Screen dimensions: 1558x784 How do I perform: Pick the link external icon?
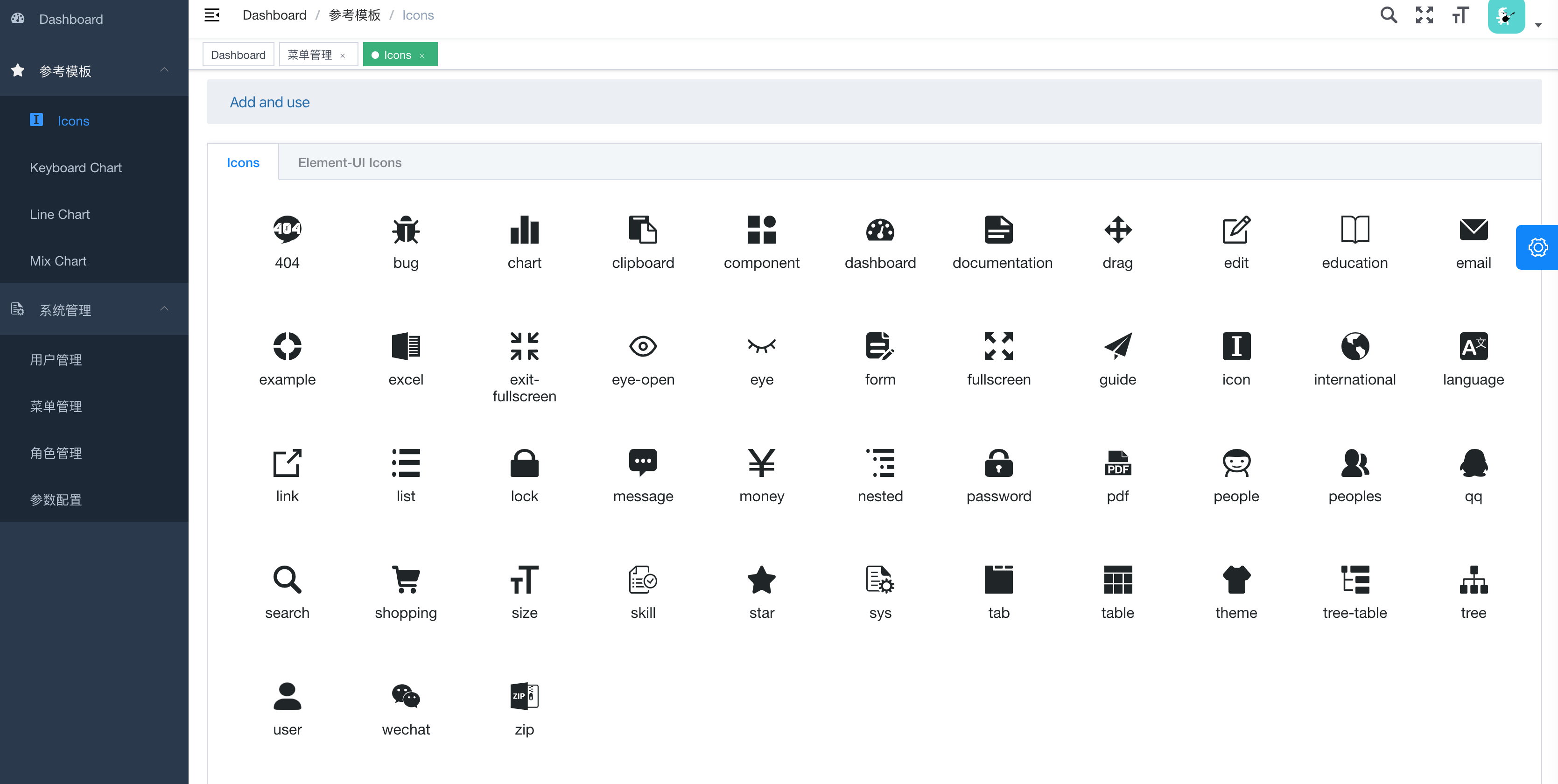click(x=288, y=463)
